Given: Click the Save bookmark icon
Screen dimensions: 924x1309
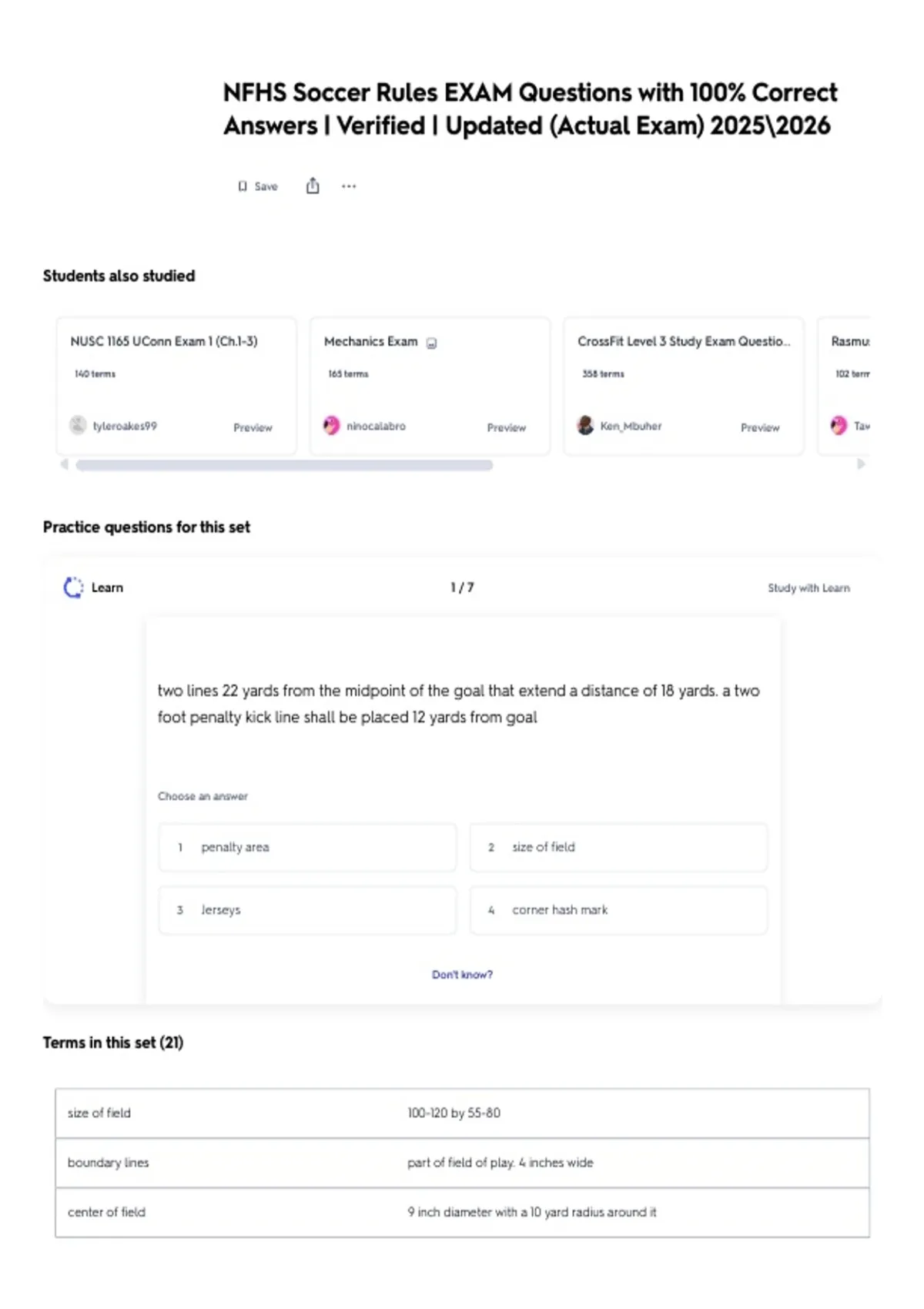Looking at the screenshot, I should coord(243,186).
